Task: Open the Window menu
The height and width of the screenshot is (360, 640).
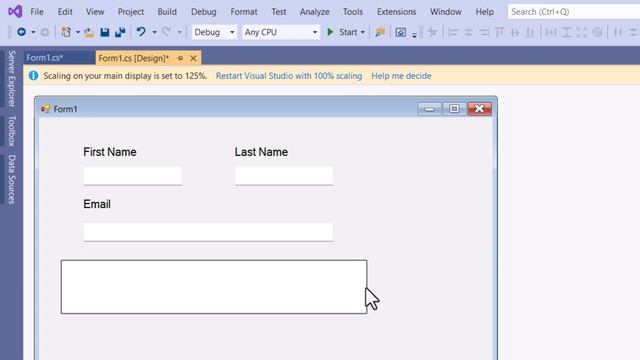Action: (x=445, y=12)
